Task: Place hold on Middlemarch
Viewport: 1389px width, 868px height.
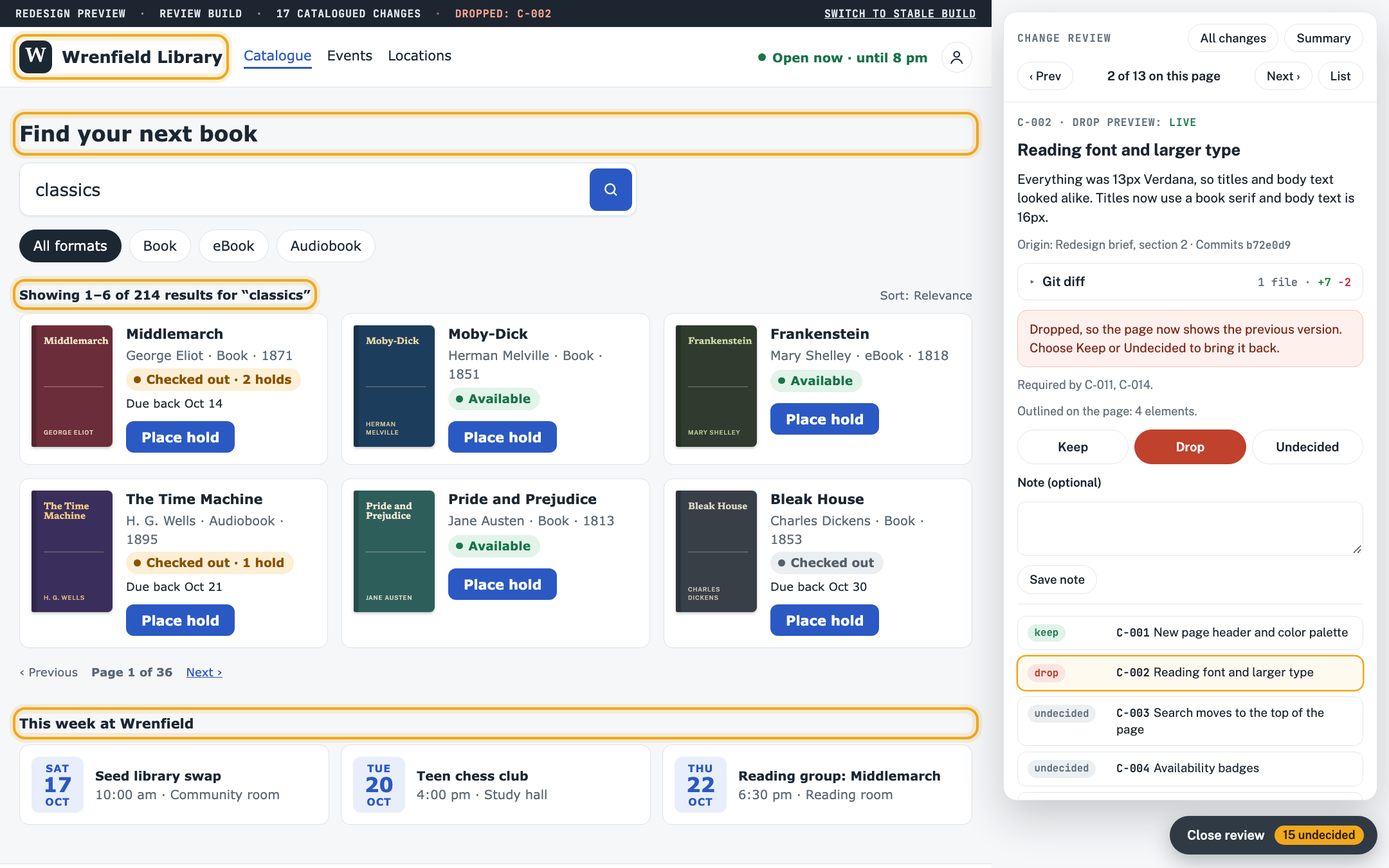Action: 180,437
